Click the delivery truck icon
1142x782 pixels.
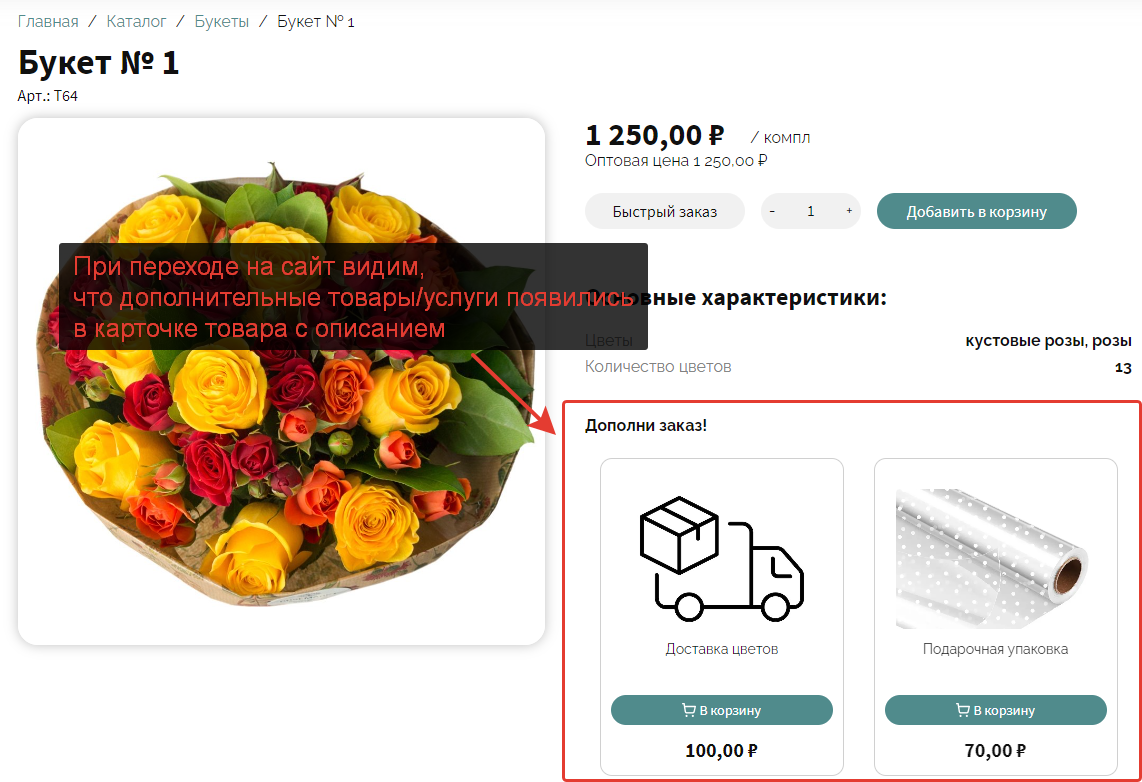[x=722, y=558]
